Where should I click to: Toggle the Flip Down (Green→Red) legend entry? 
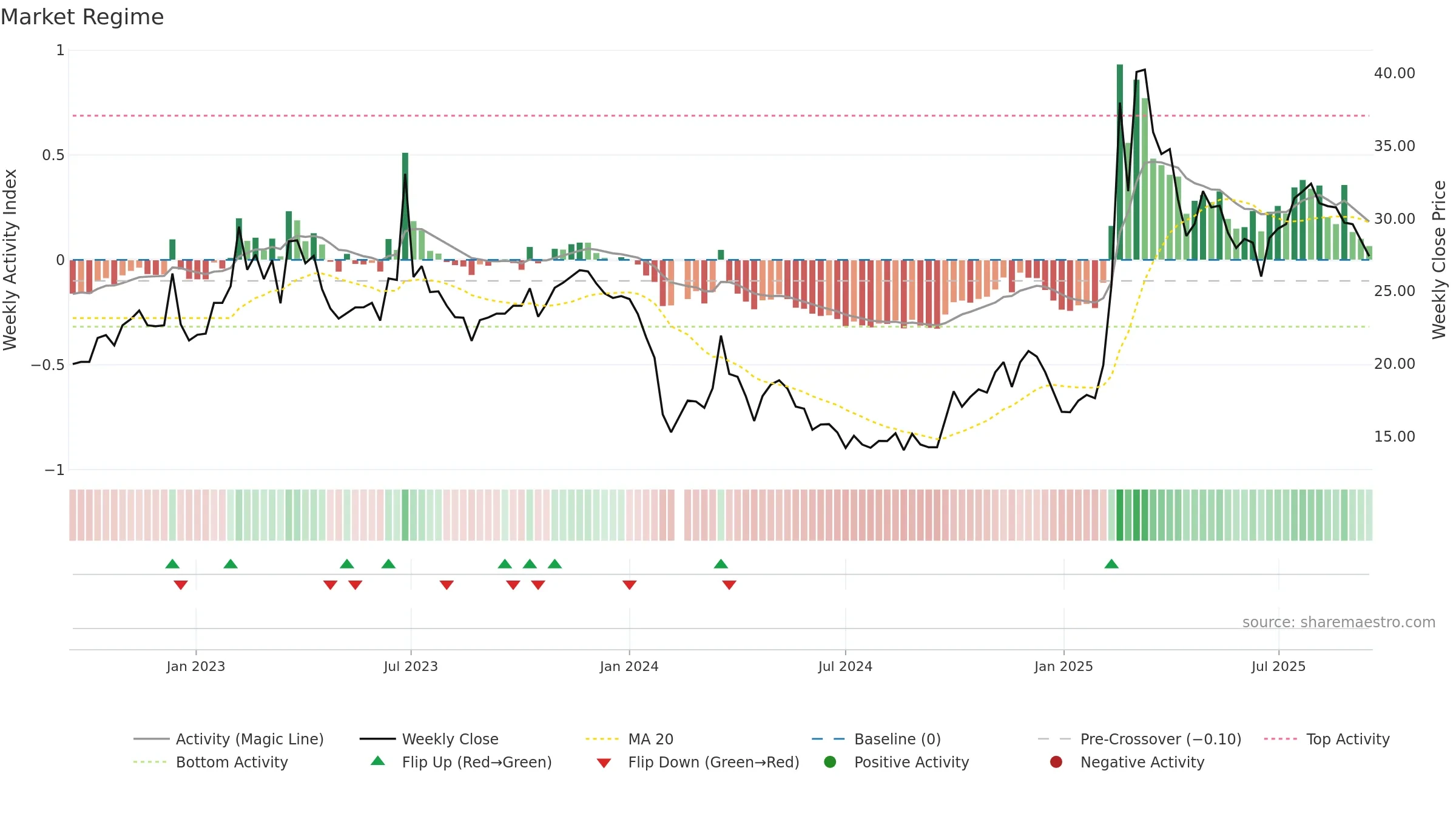698,762
